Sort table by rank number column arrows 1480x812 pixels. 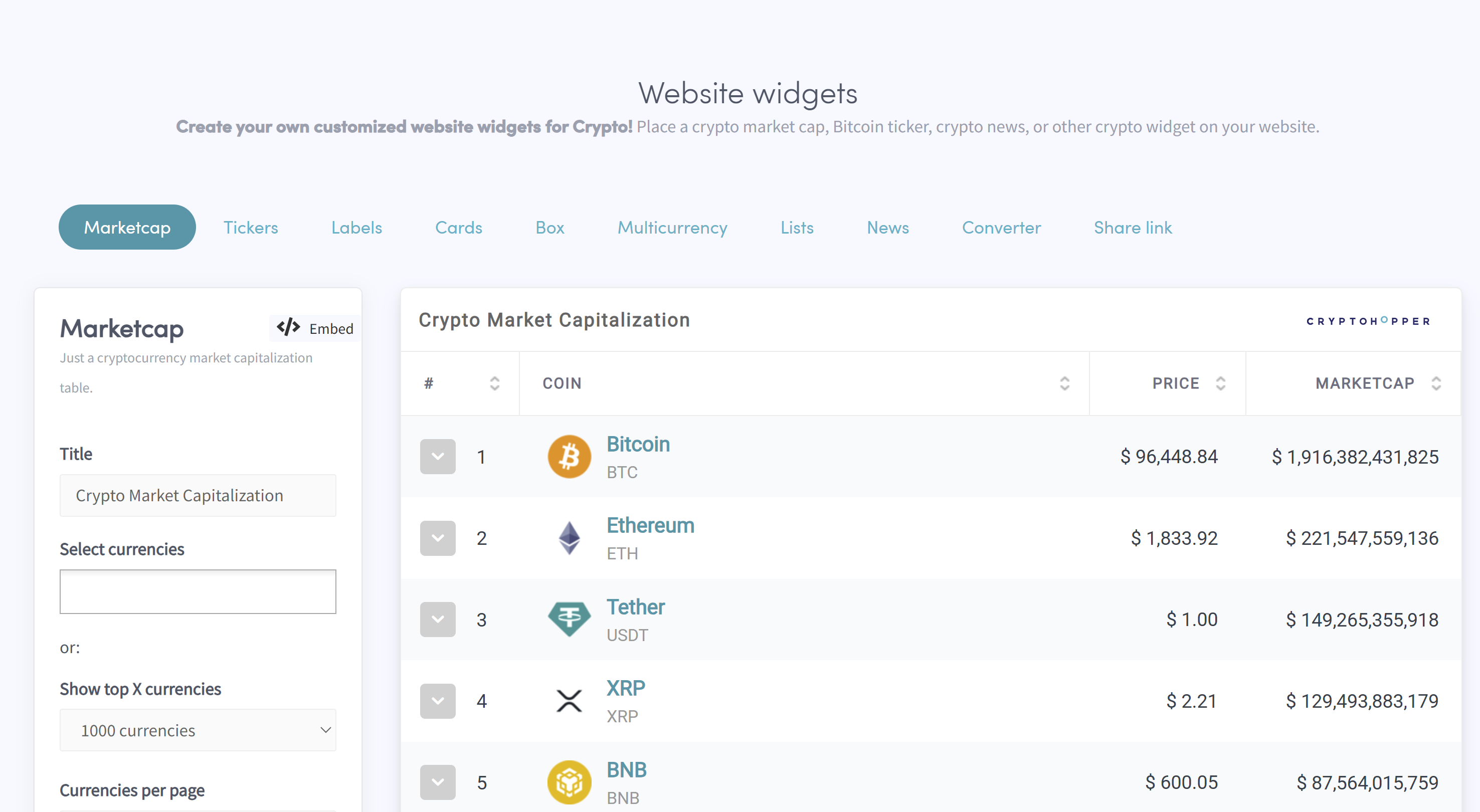click(x=494, y=383)
